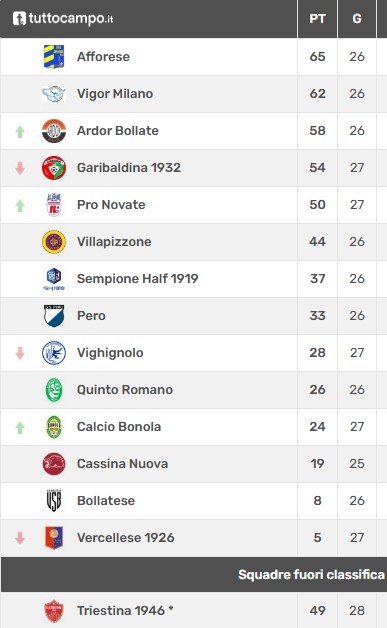Open Quinto Romano team link
Viewport: 387px width, 628px height.
(x=125, y=390)
